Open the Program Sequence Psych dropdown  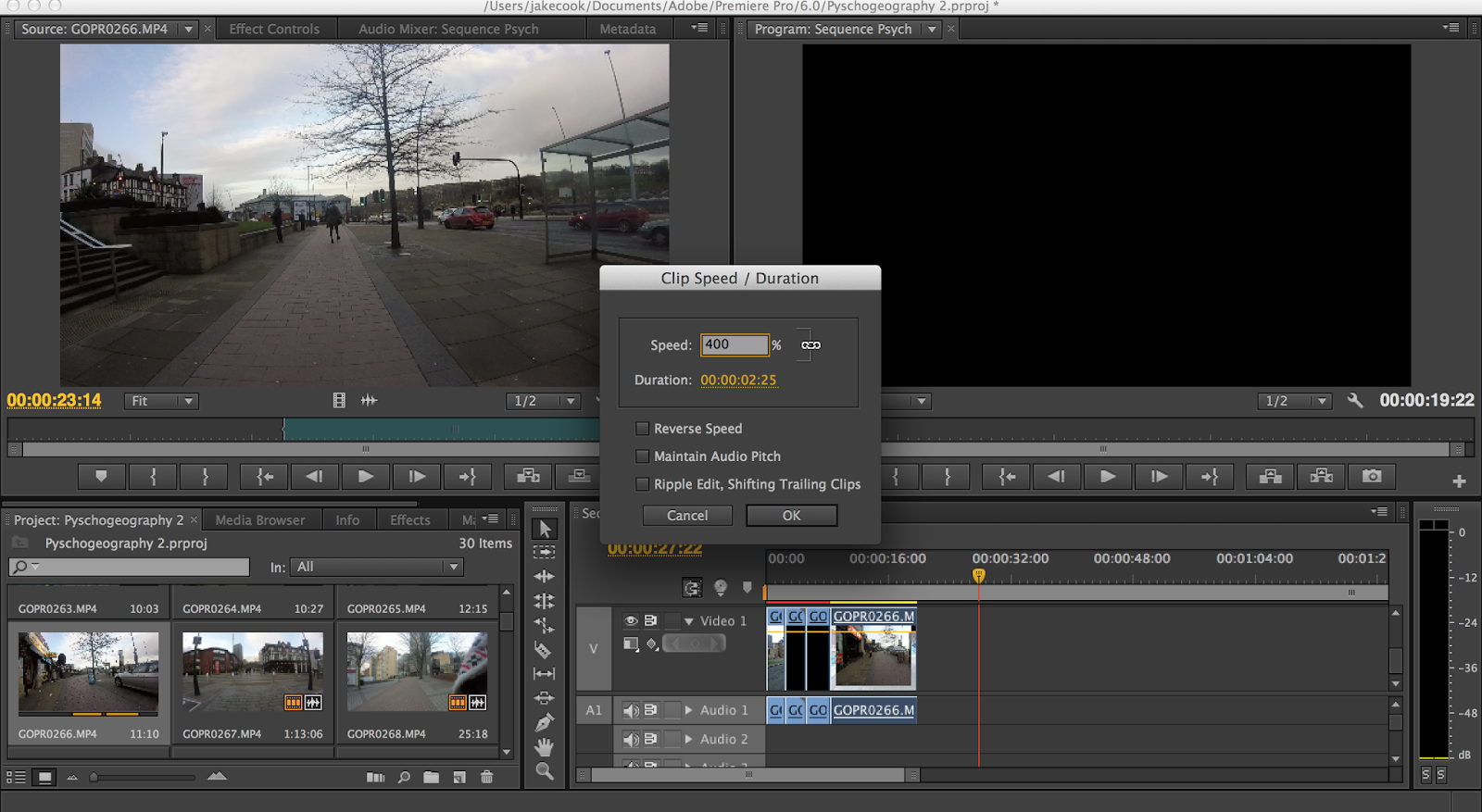(x=932, y=29)
